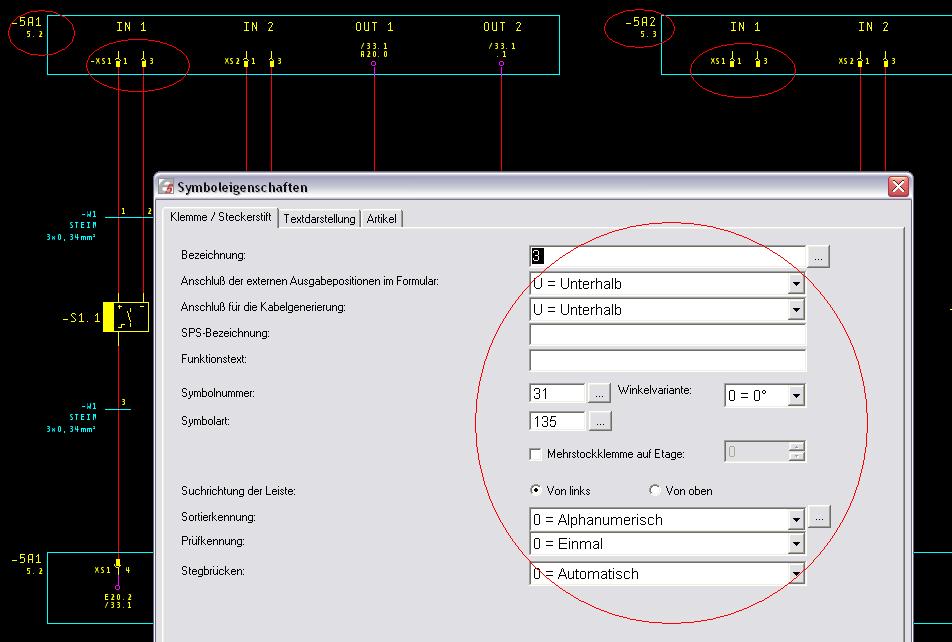The width and height of the screenshot is (952, 642).
Task: Click the Bezeichnung input field
Action: (667, 256)
